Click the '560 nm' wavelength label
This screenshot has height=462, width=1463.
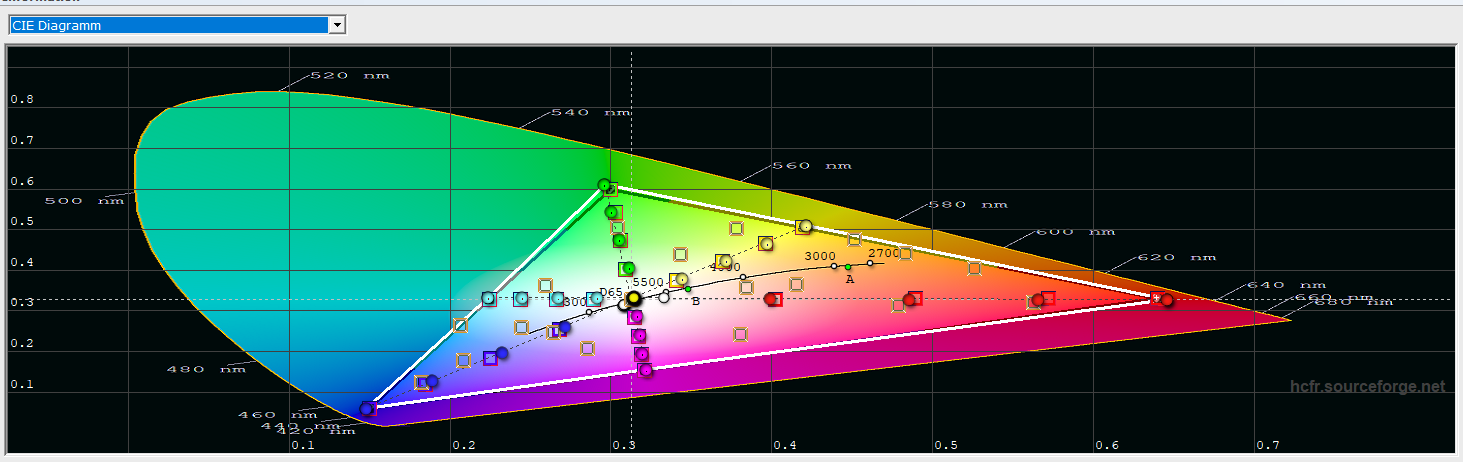812,165
